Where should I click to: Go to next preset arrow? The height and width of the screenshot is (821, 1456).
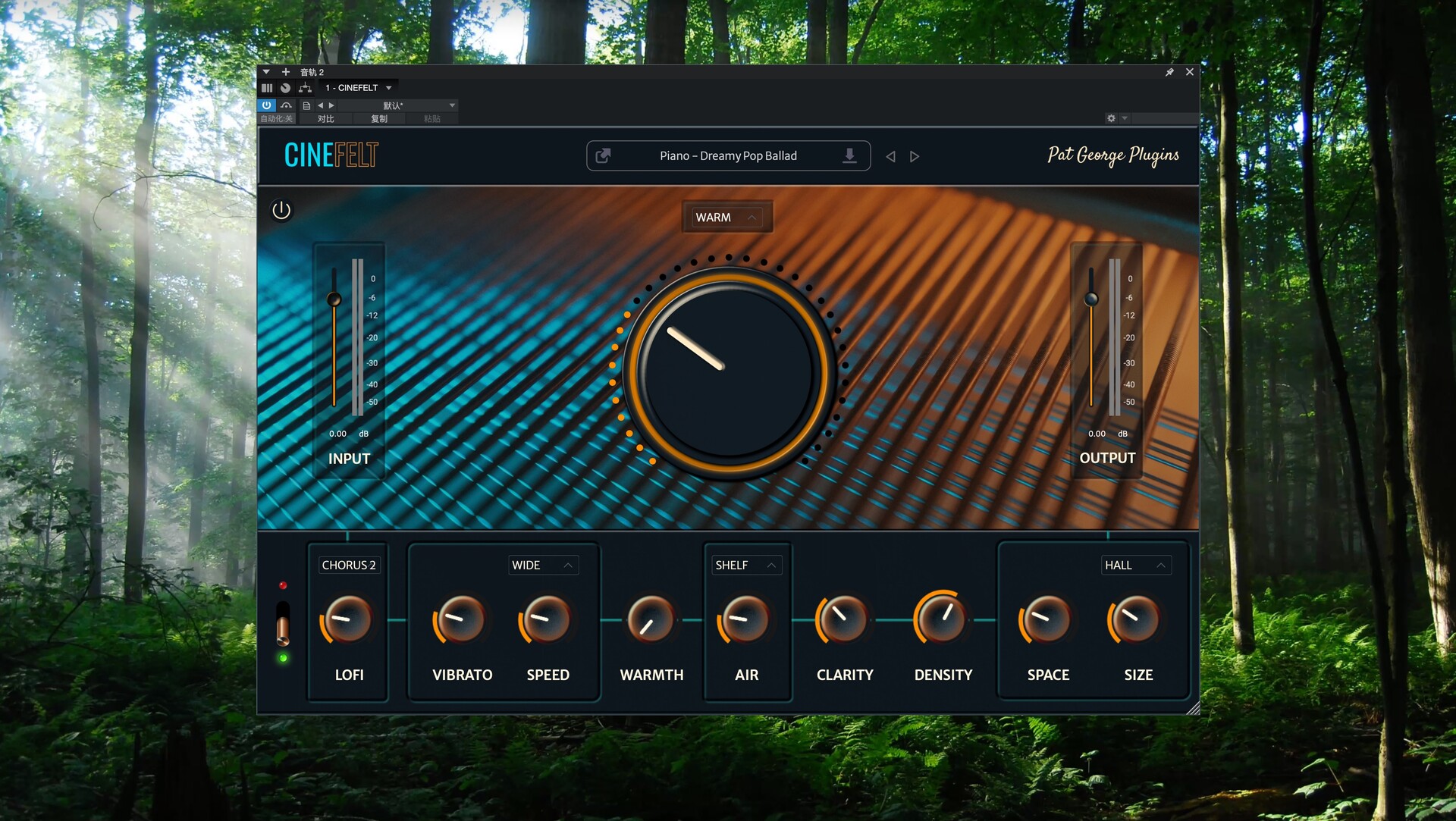click(x=915, y=156)
